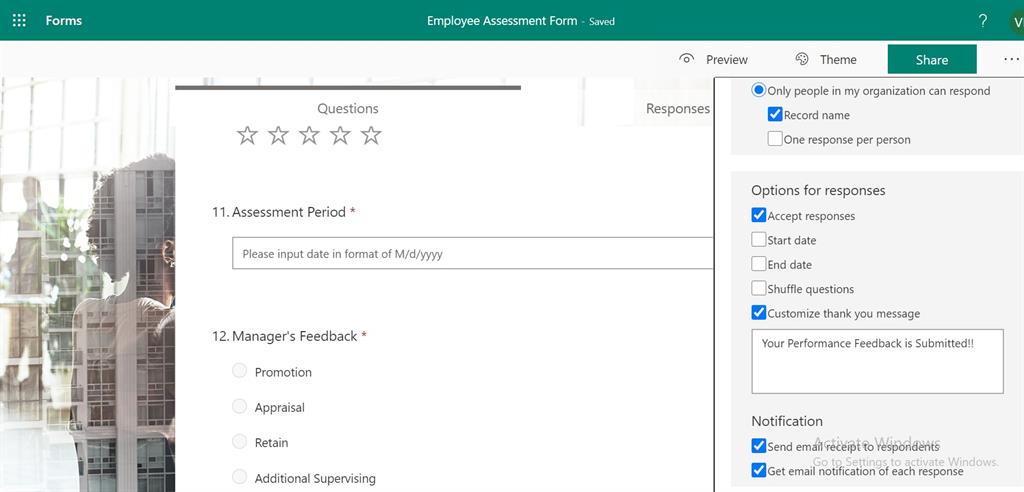This screenshot has height=492, width=1024.
Task: Check the Start date option
Action: (x=759, y=240)
